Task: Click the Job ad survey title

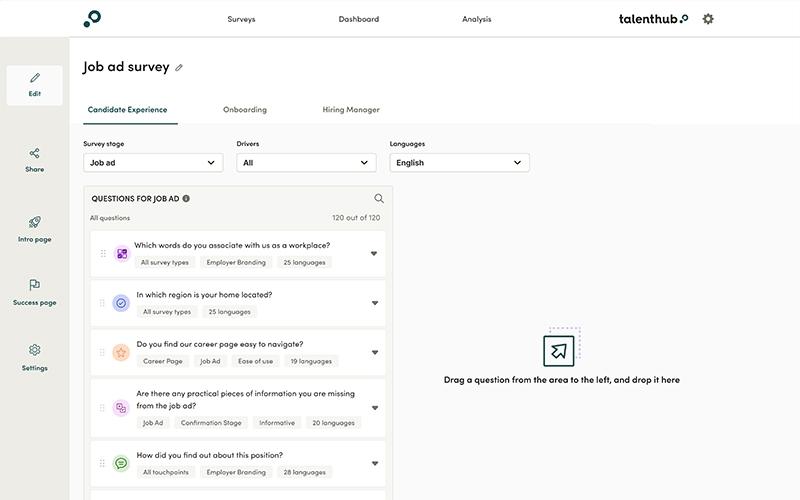Action: (x=126, y=67)
